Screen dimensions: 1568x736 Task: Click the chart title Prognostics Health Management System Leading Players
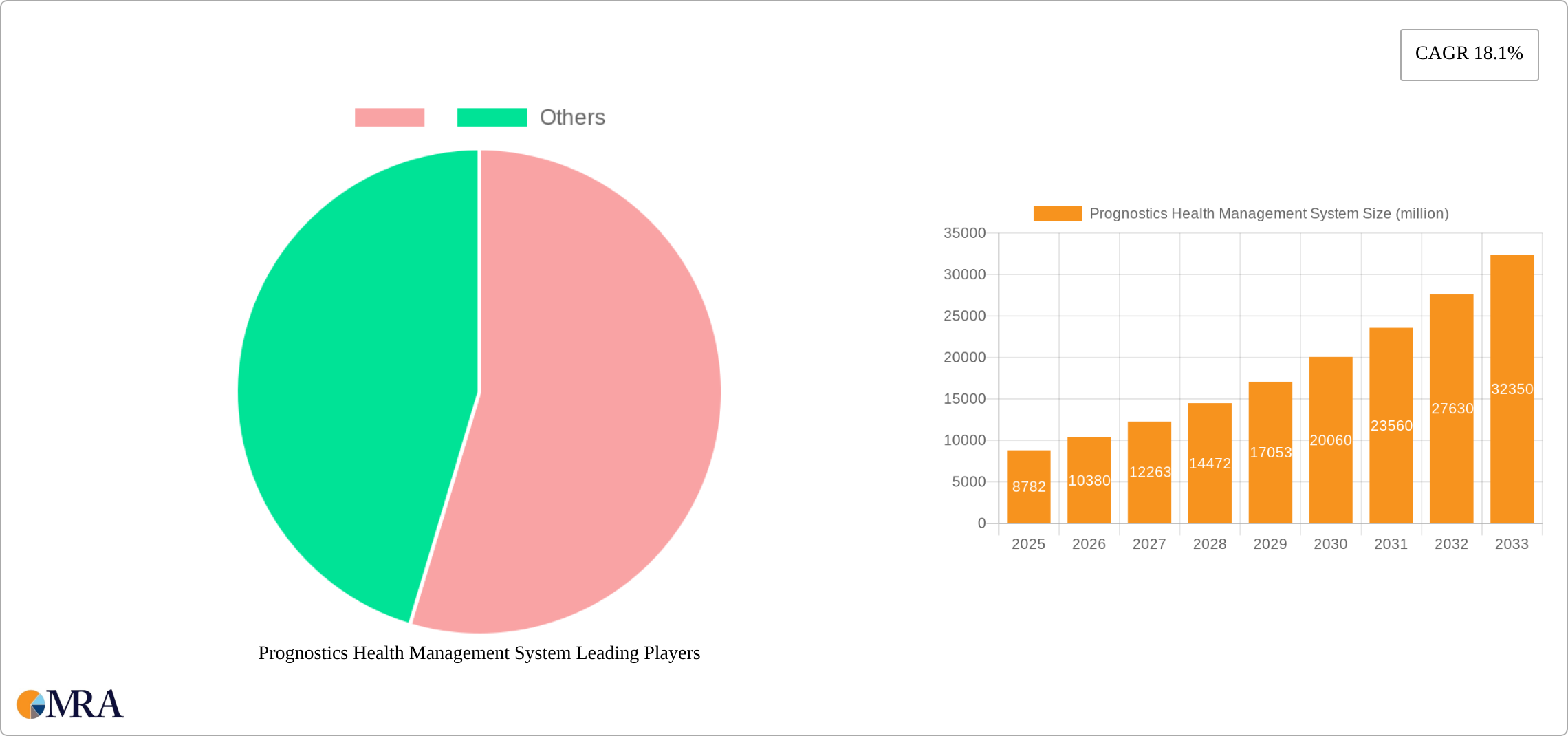coord(479,653)
